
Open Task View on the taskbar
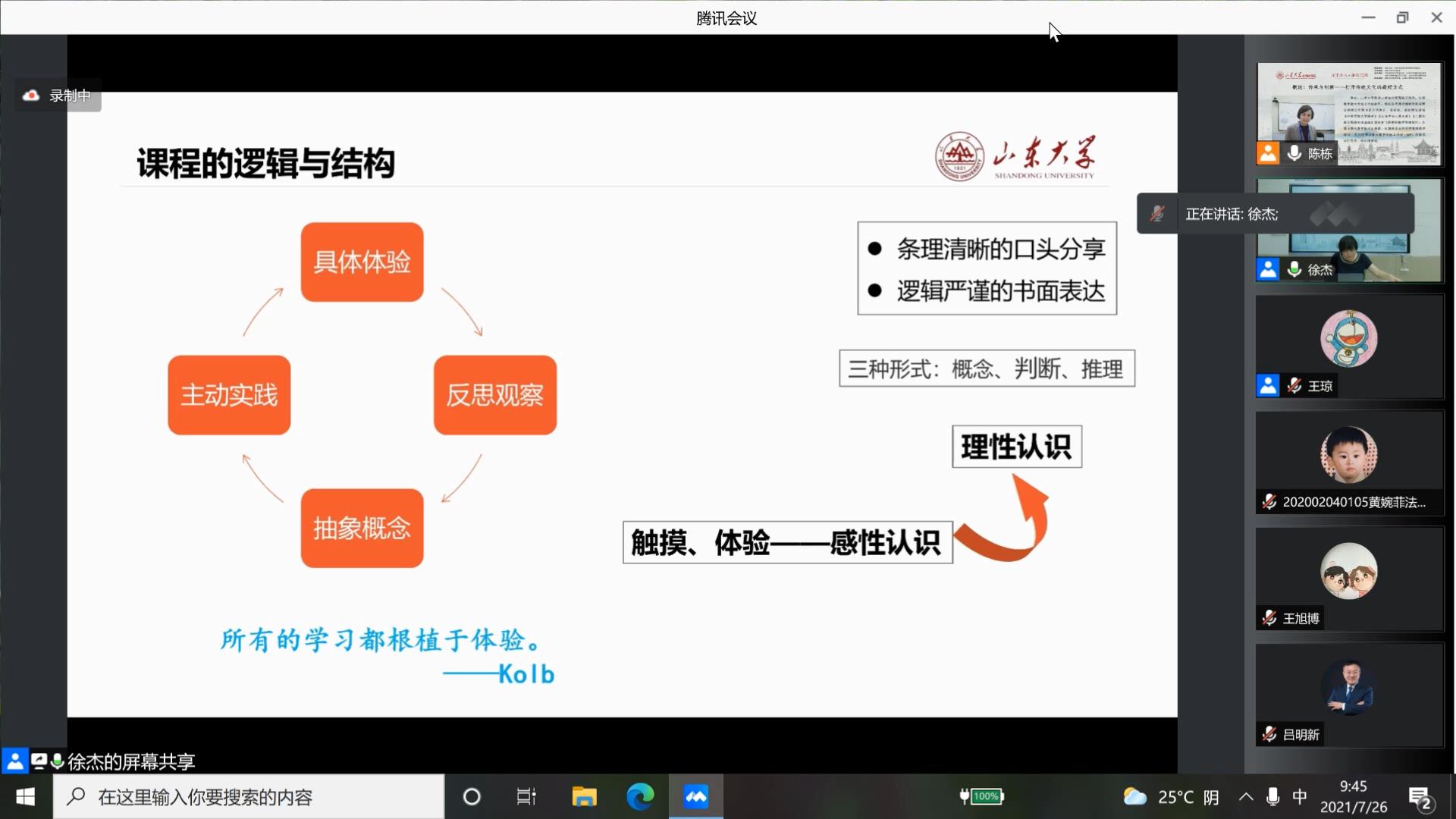pos(526,797)
